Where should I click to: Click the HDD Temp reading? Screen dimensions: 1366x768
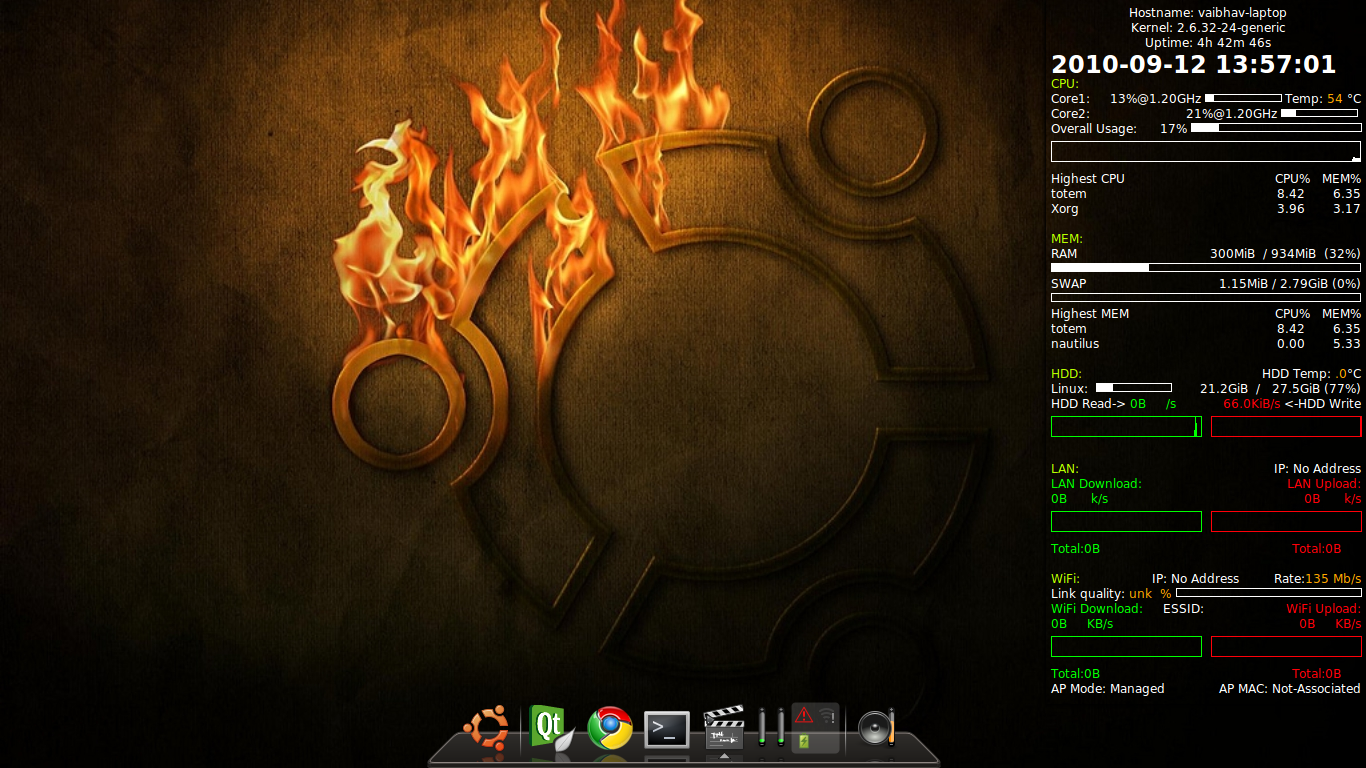click(1311, 374)
